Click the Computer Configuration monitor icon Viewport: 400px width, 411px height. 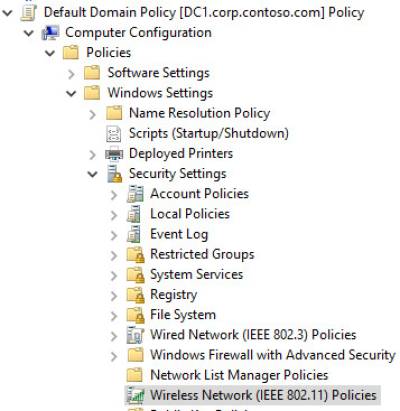50,33
